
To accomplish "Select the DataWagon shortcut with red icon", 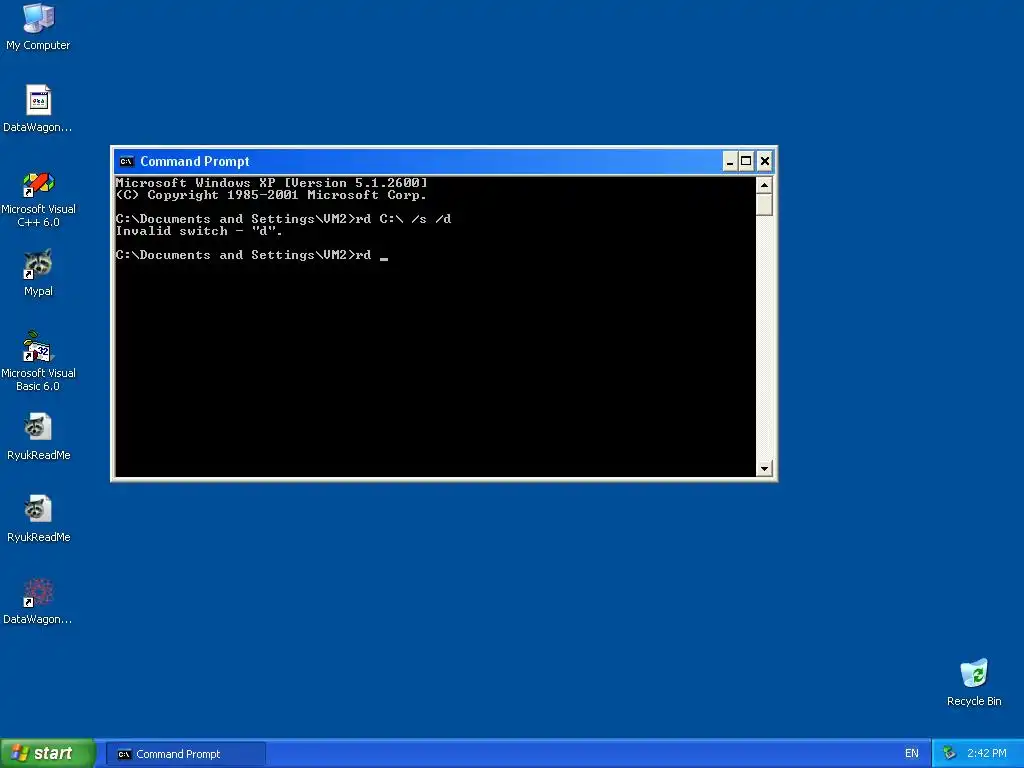I will tap(38, 601).
